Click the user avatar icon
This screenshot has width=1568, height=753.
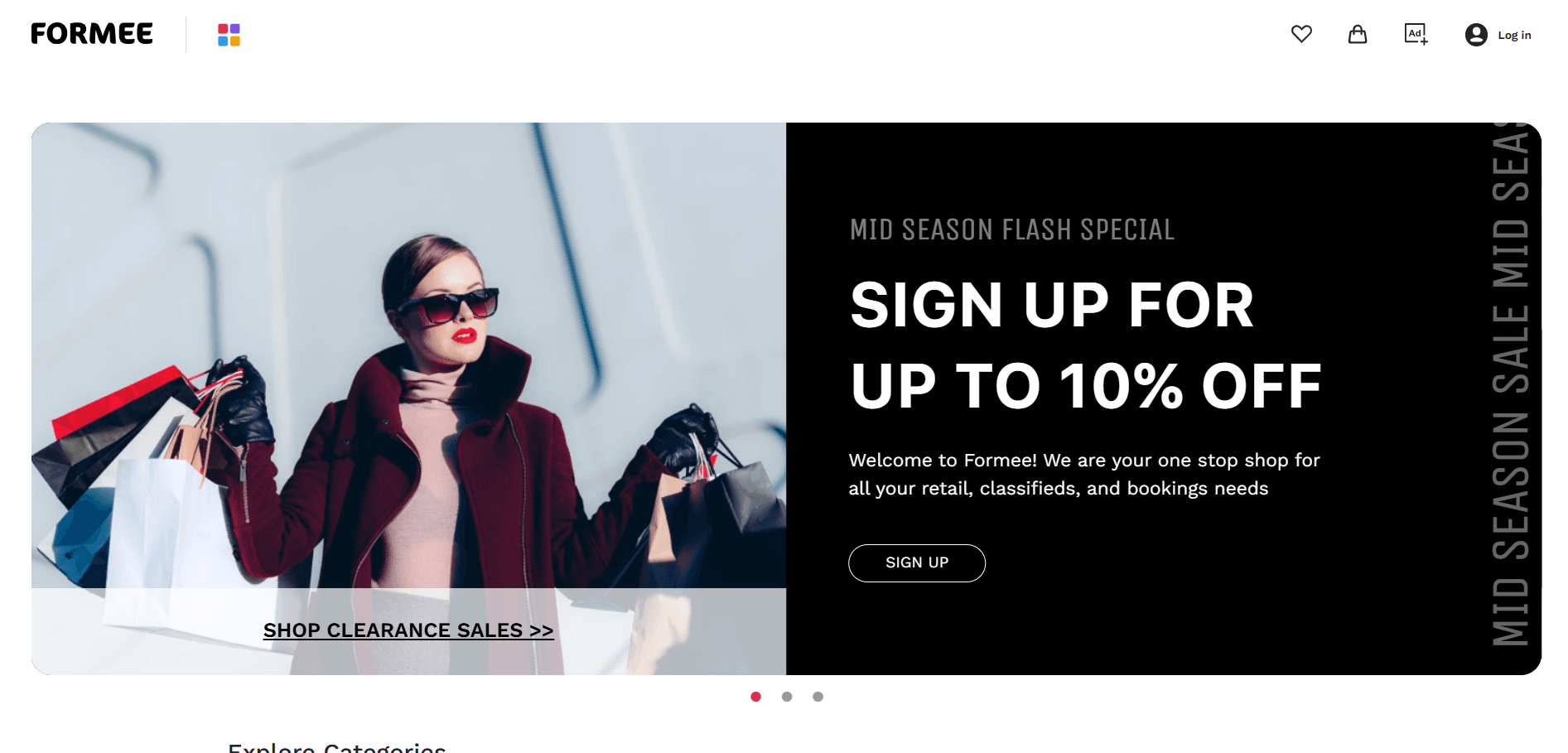click(1476, 35)
